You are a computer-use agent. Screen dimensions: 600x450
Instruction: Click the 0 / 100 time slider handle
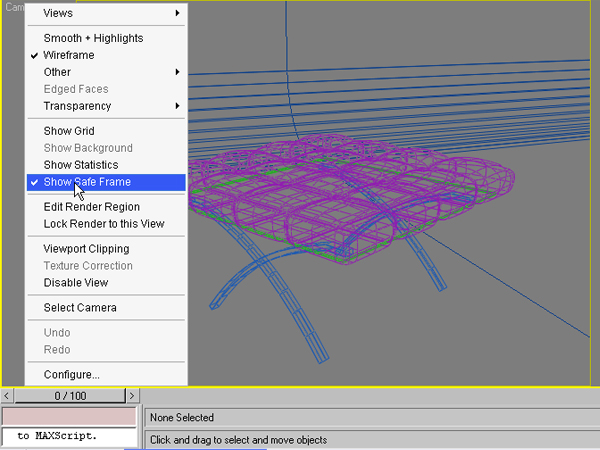click(70, 396)
